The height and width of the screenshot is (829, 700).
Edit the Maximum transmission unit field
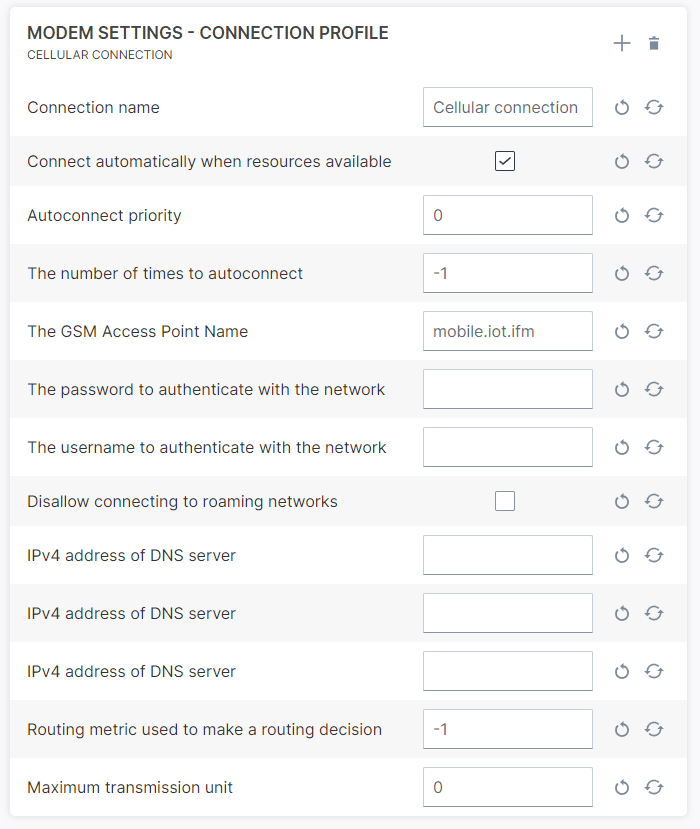pyautogui.click(x=508, y=787)
